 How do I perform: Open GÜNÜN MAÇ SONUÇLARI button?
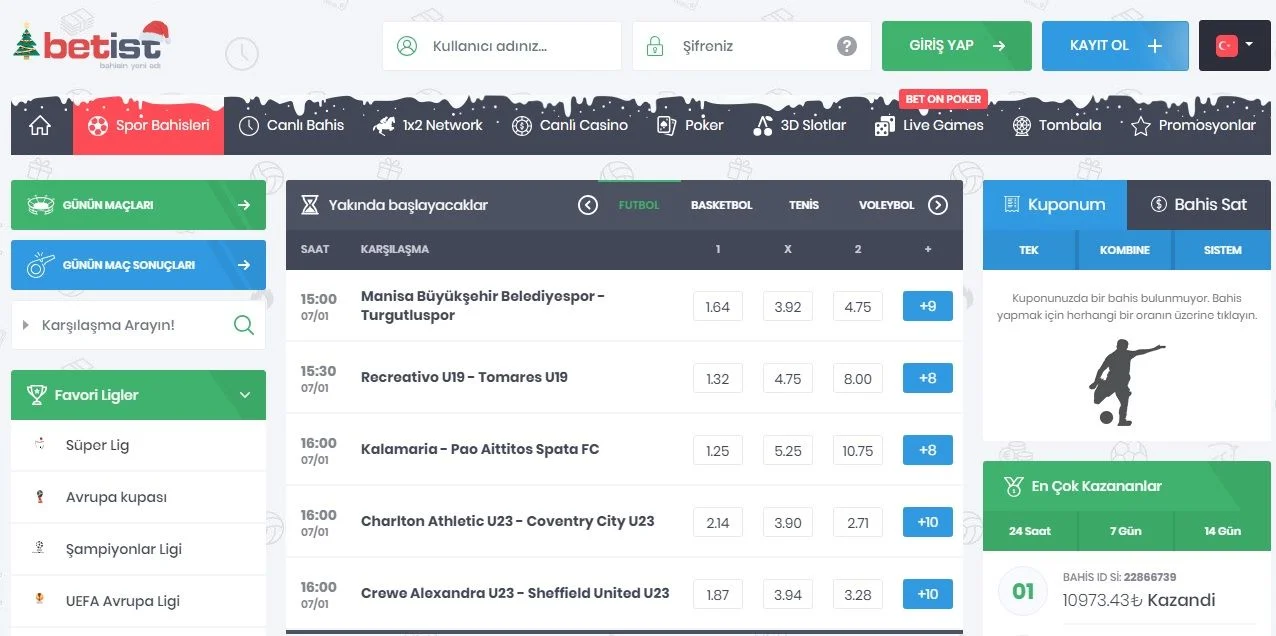coord(138,265)
